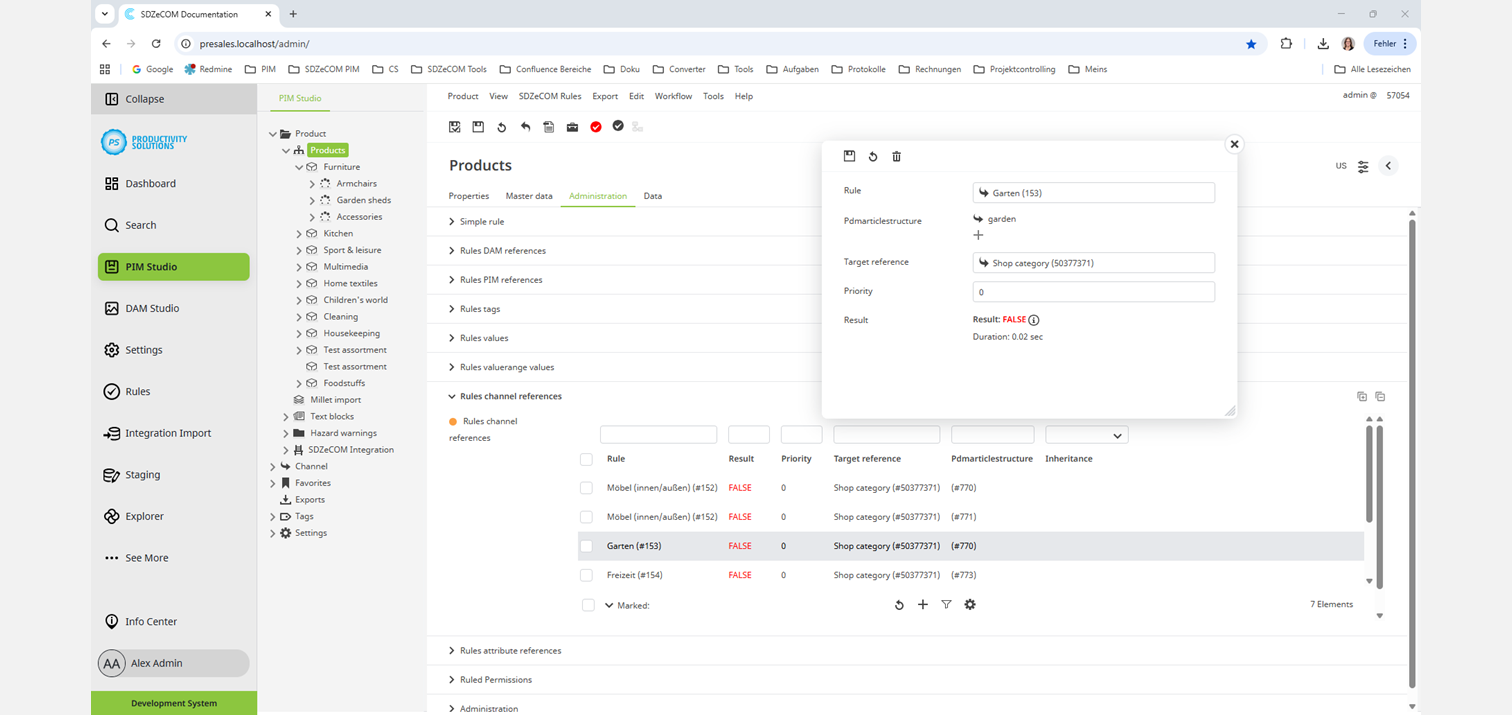Open table settings via the gear icon

pyautogui.click(x=970, y=605)
